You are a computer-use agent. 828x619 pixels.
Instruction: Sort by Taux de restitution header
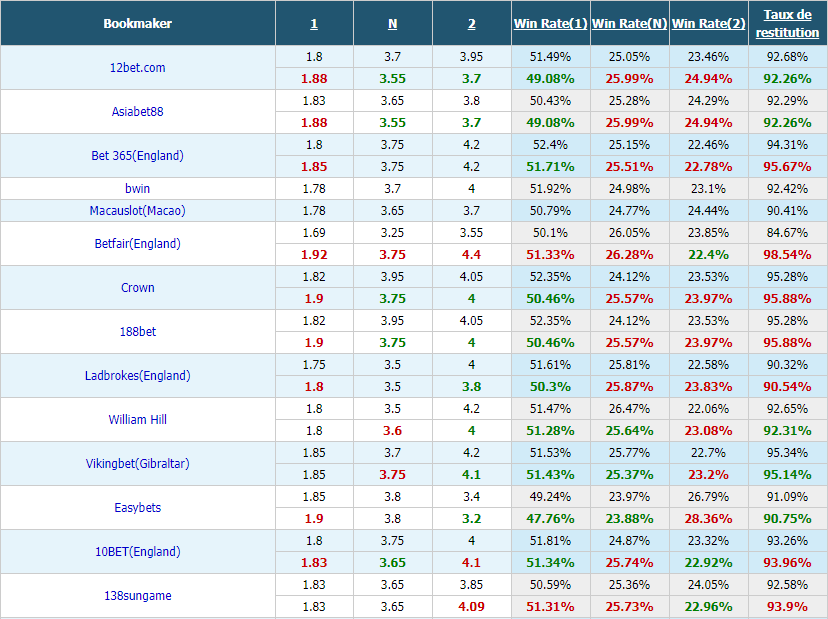[x=787, y=23]
